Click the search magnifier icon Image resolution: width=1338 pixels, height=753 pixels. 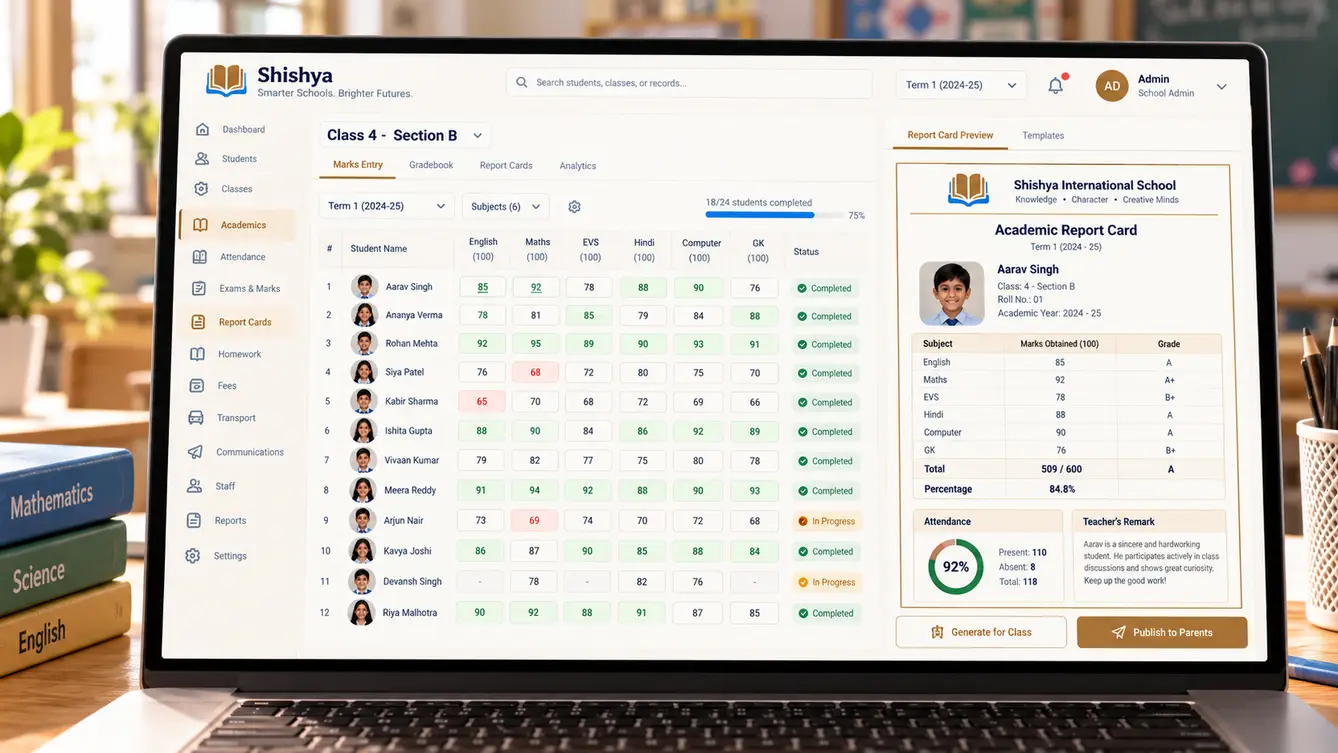point(522,82)
